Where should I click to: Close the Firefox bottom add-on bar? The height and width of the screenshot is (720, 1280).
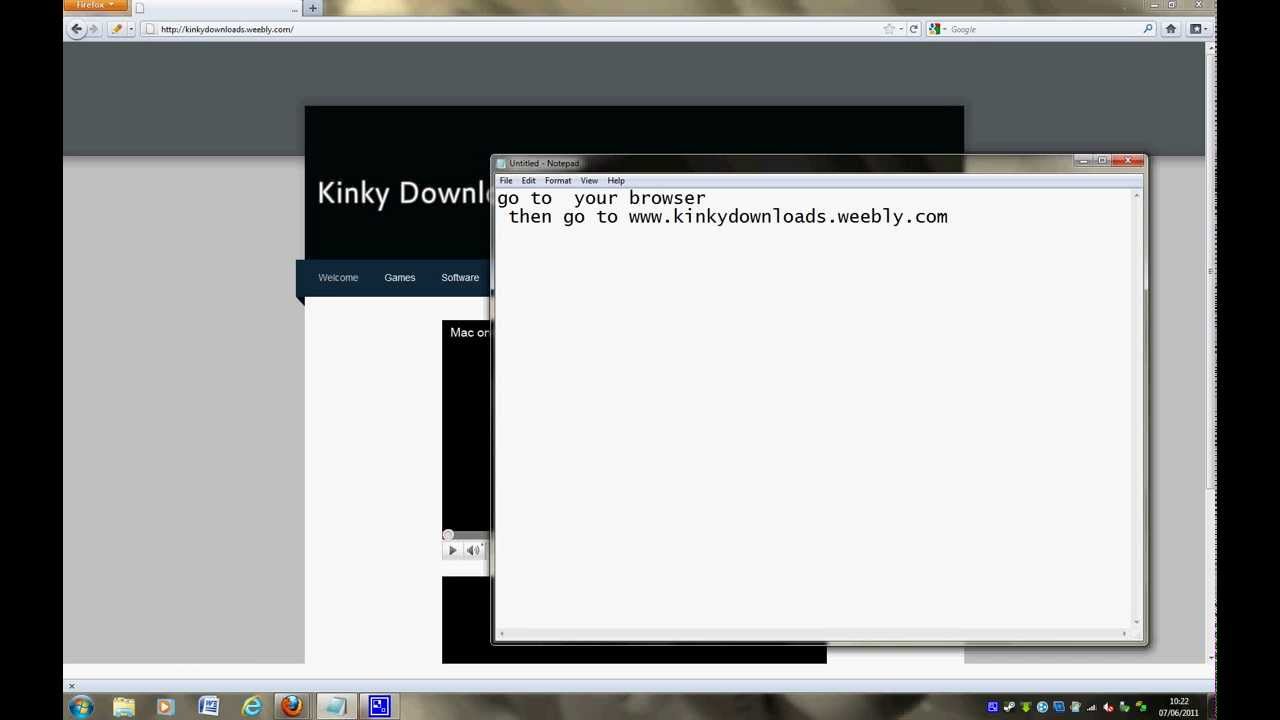pos(71,686)
